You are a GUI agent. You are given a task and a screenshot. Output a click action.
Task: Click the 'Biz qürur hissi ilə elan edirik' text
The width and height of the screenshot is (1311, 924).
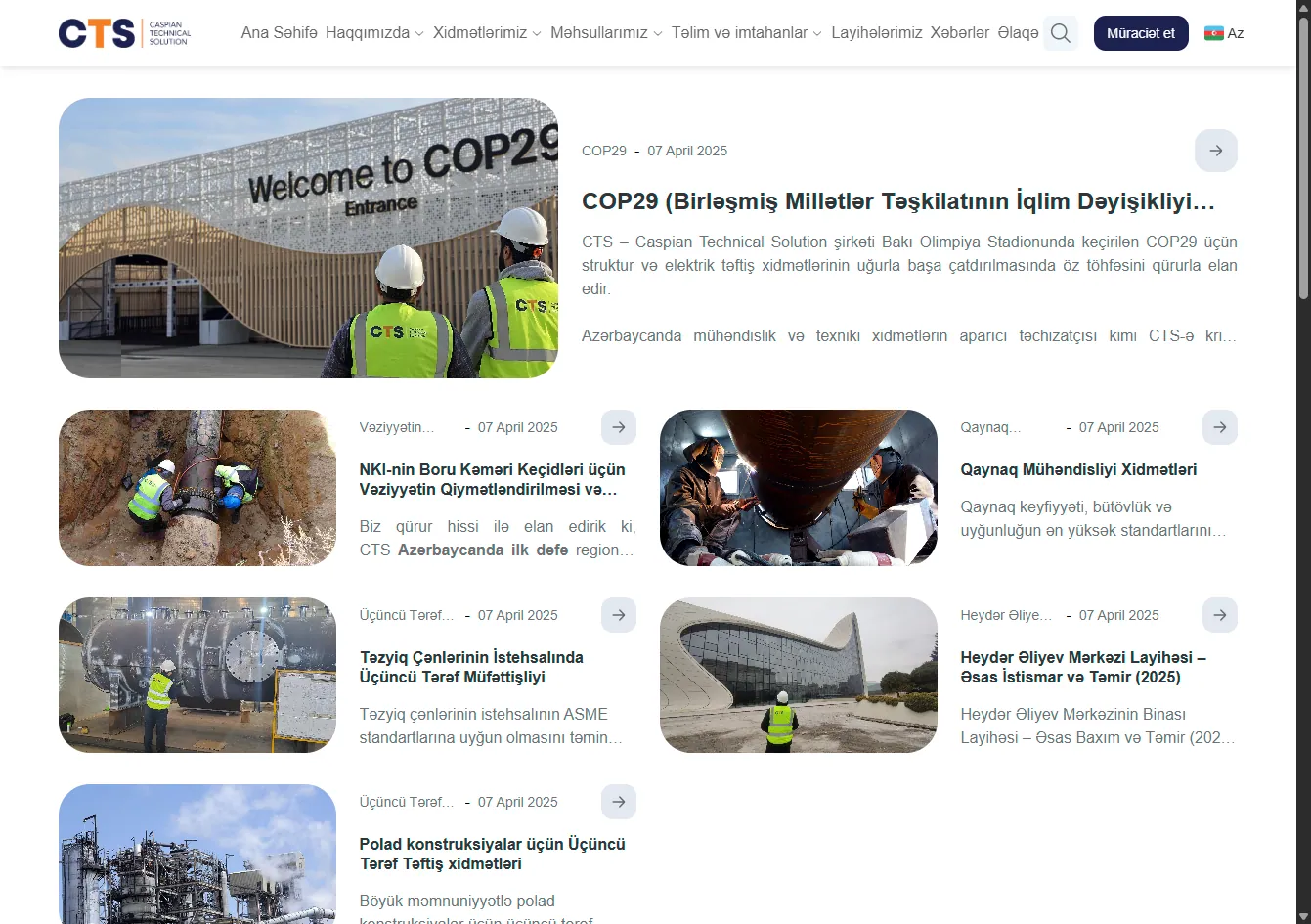point(498,538)
